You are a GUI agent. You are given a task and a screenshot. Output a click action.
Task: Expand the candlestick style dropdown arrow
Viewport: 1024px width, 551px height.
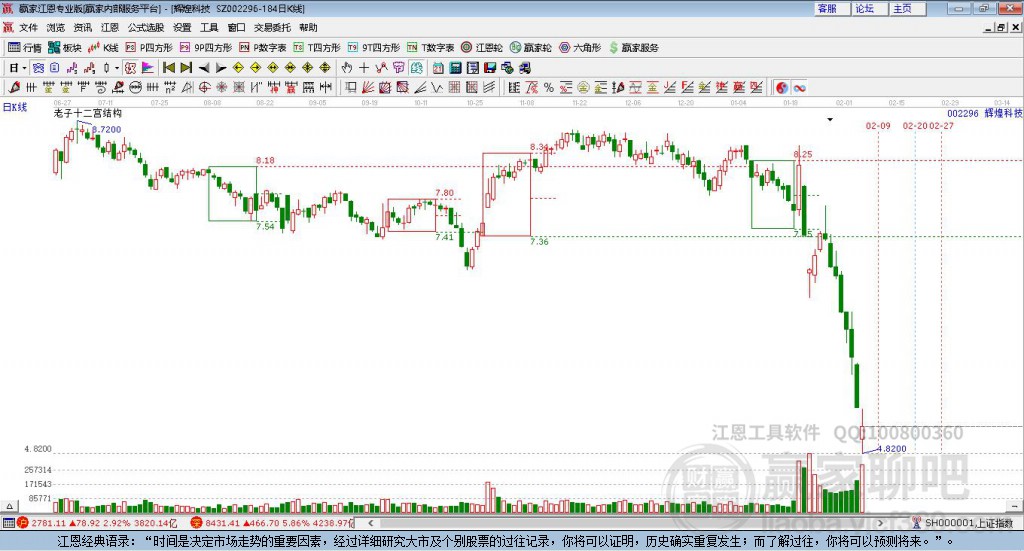(x=117, y=68)
